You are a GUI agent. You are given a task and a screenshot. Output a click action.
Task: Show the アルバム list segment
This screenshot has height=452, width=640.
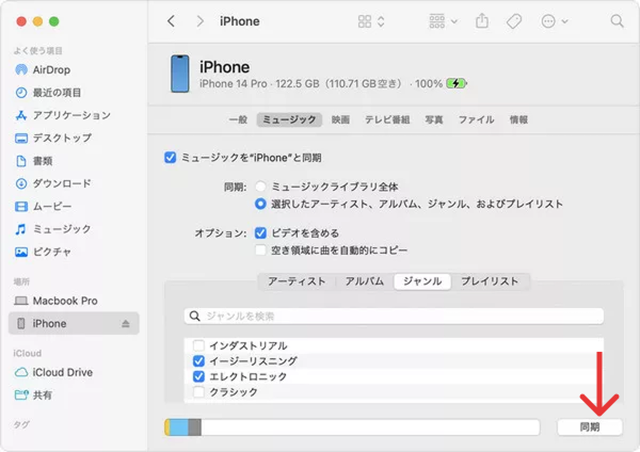364,281
